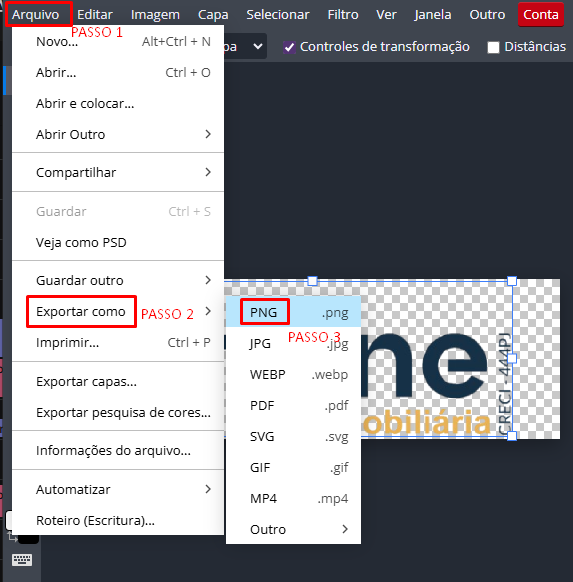This screenshot has width=573, height=582.
Task: Disable Controles de transformação checkbox
Action: click(x=289, y=47)
